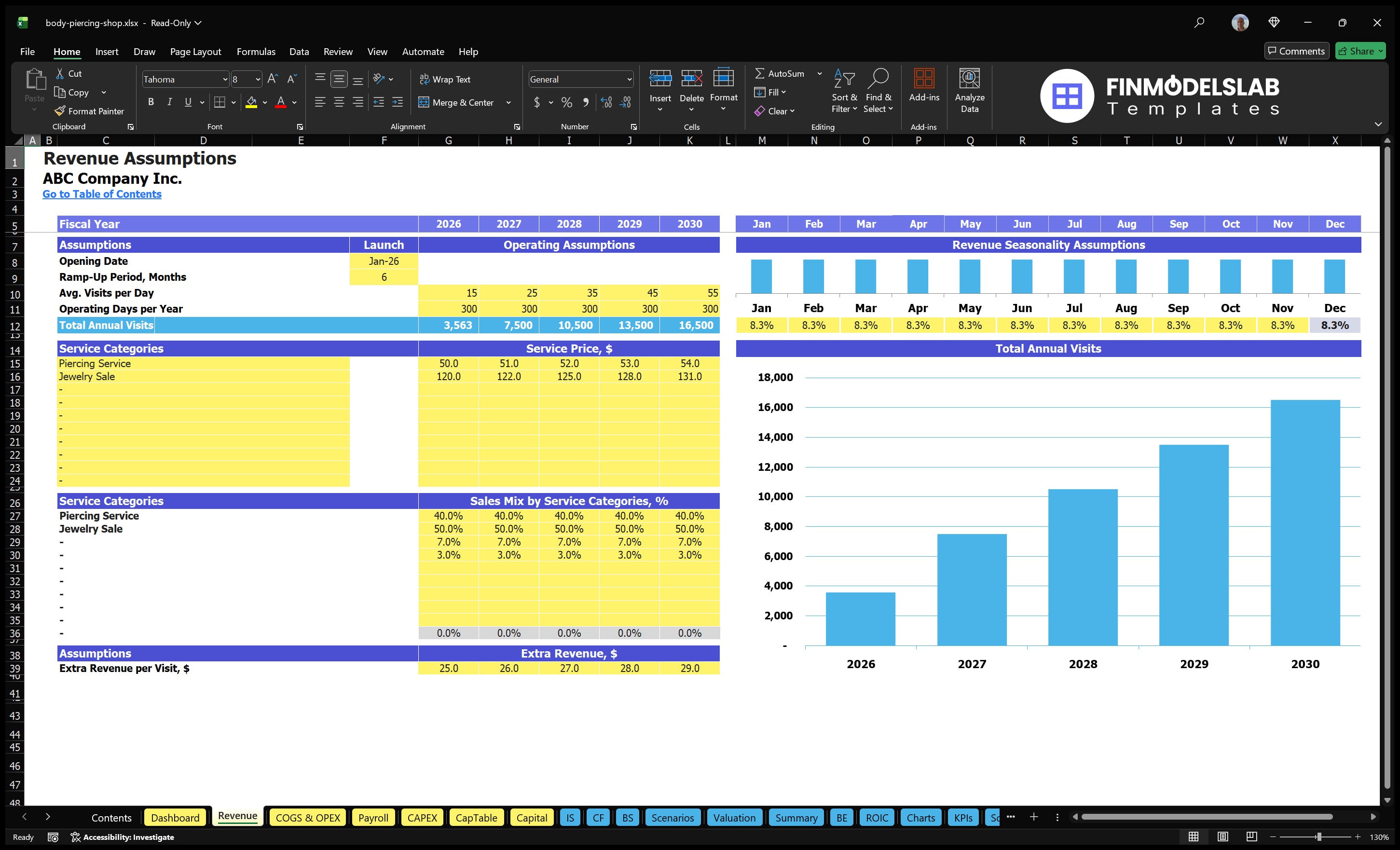The image size is (1400, 850).
Task: Open the Clear dropdown in Editing group
Action: [781, 111]
